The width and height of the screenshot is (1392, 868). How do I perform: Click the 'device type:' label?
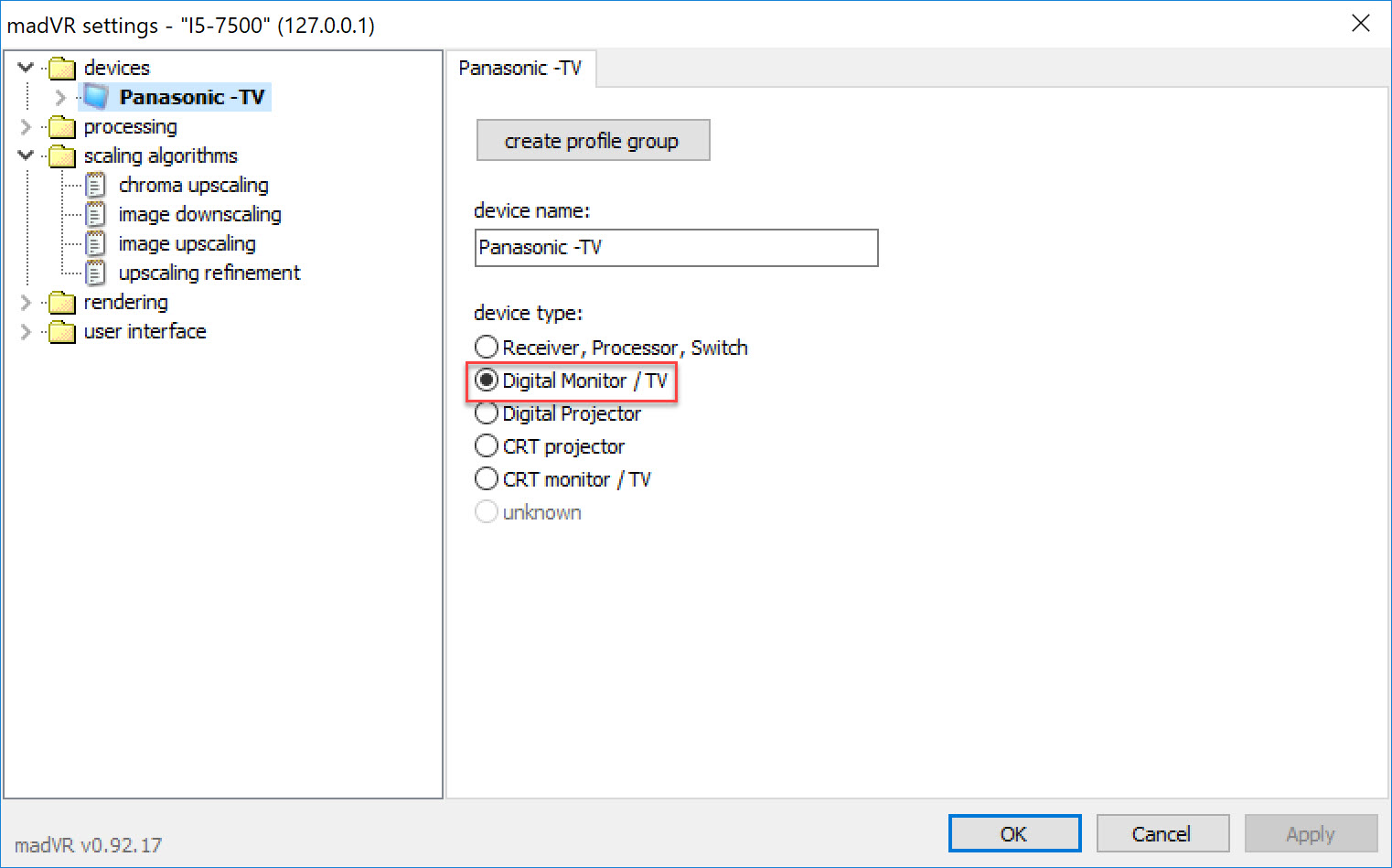click(x=529, y=313)
